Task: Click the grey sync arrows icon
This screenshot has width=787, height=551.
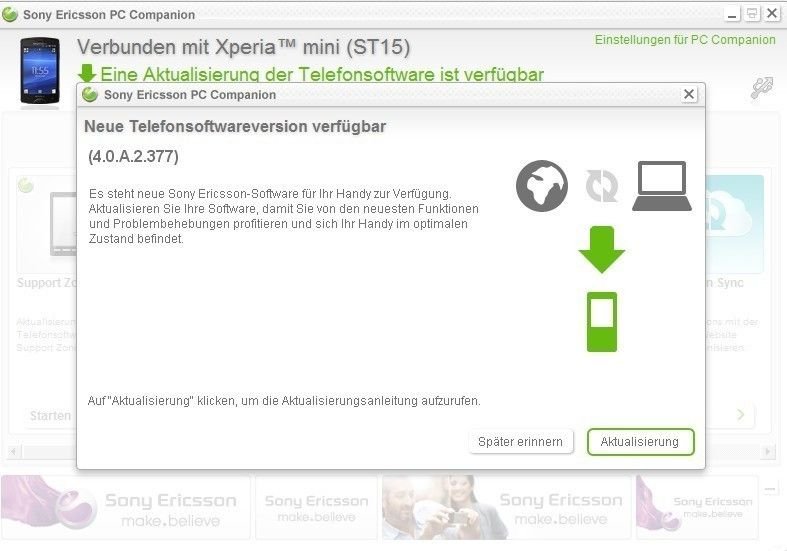Action: click(602, 186)
